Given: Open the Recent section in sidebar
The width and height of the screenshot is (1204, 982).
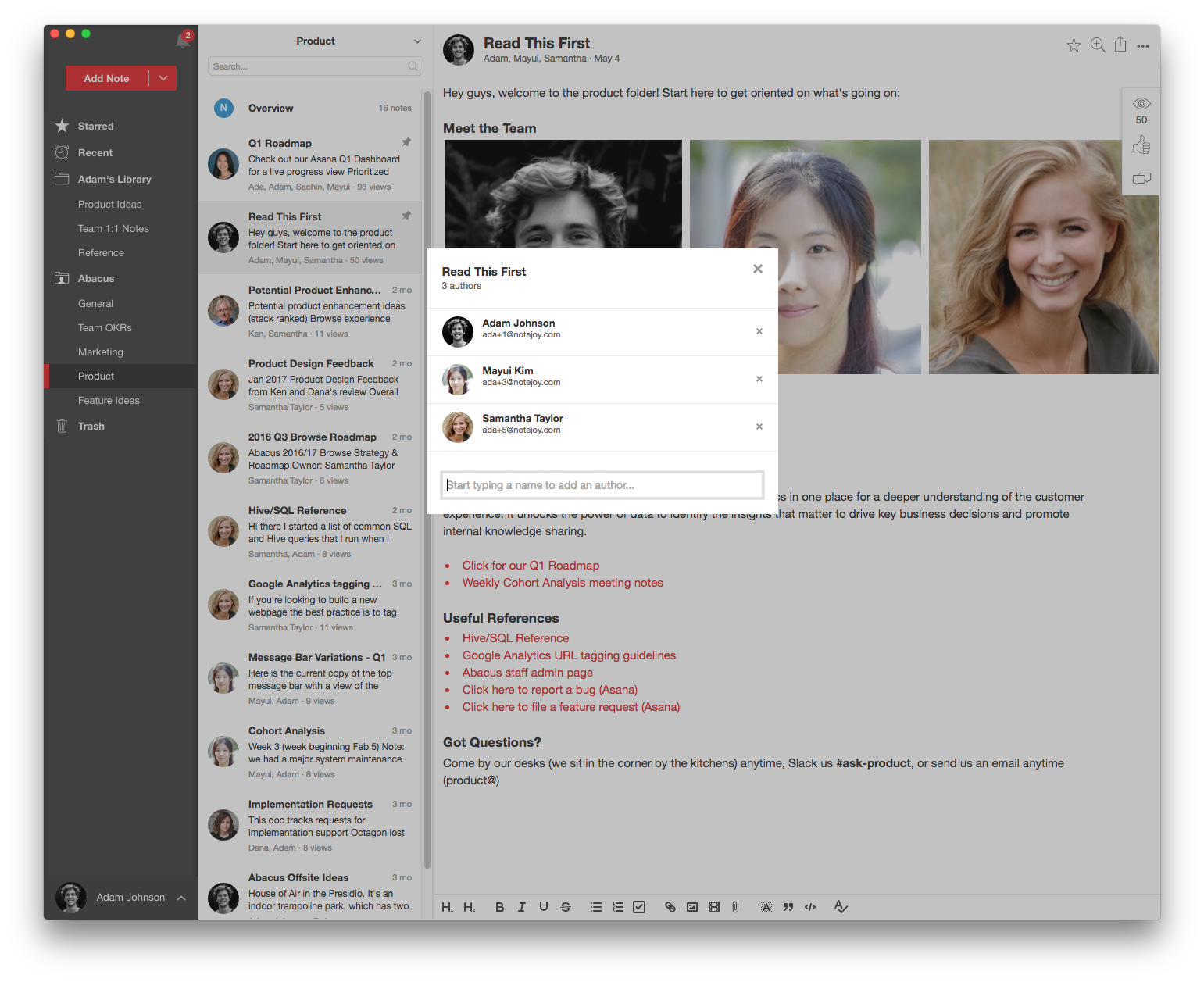Looking at the screenshot, I should 95,153.
